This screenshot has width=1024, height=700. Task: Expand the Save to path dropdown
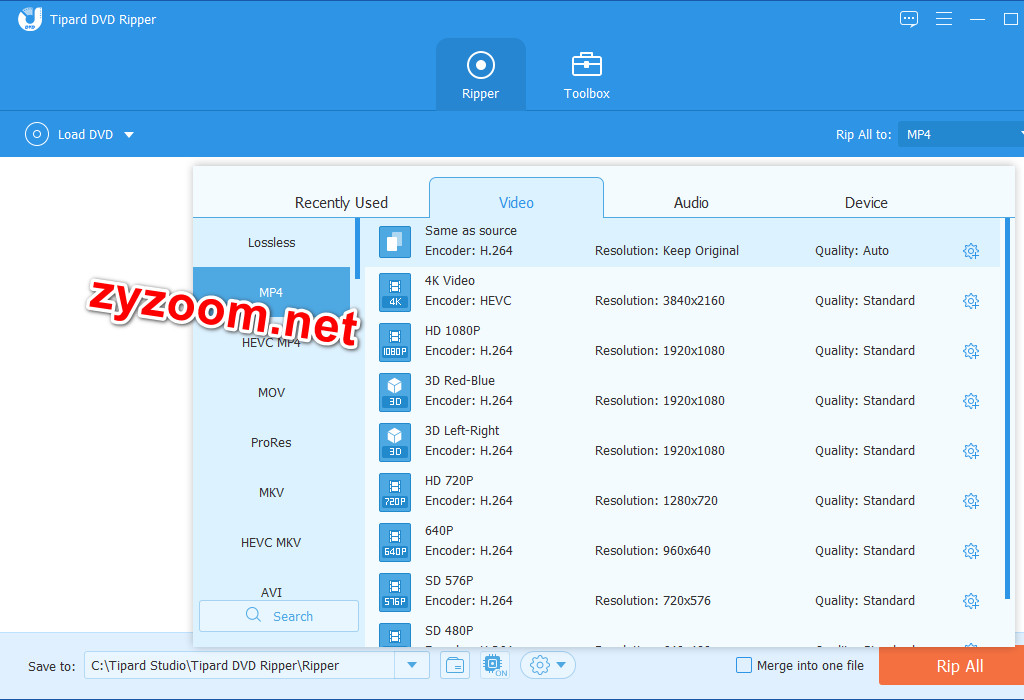tap(412, 665)
